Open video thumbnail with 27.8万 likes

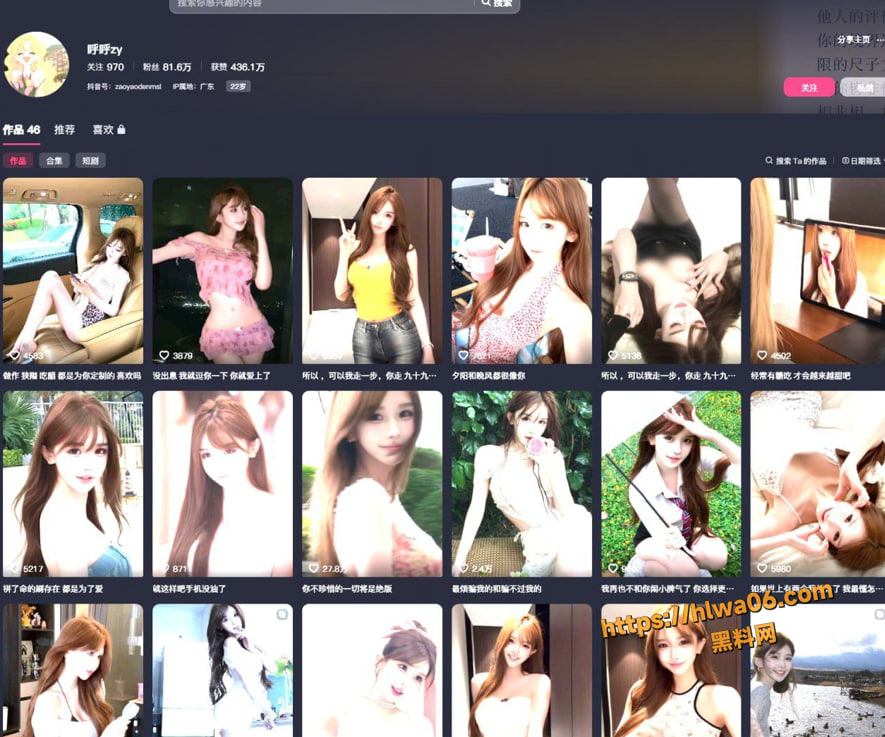click(x=372, y=484)
